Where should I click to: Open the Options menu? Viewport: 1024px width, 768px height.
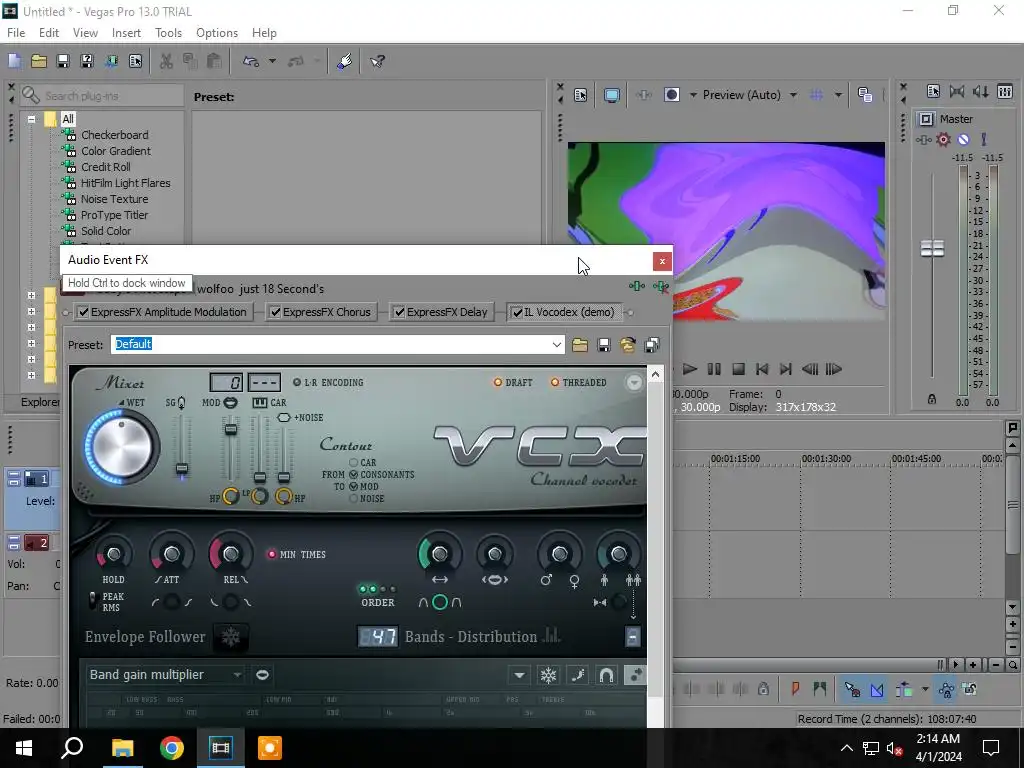pos(217,33)
